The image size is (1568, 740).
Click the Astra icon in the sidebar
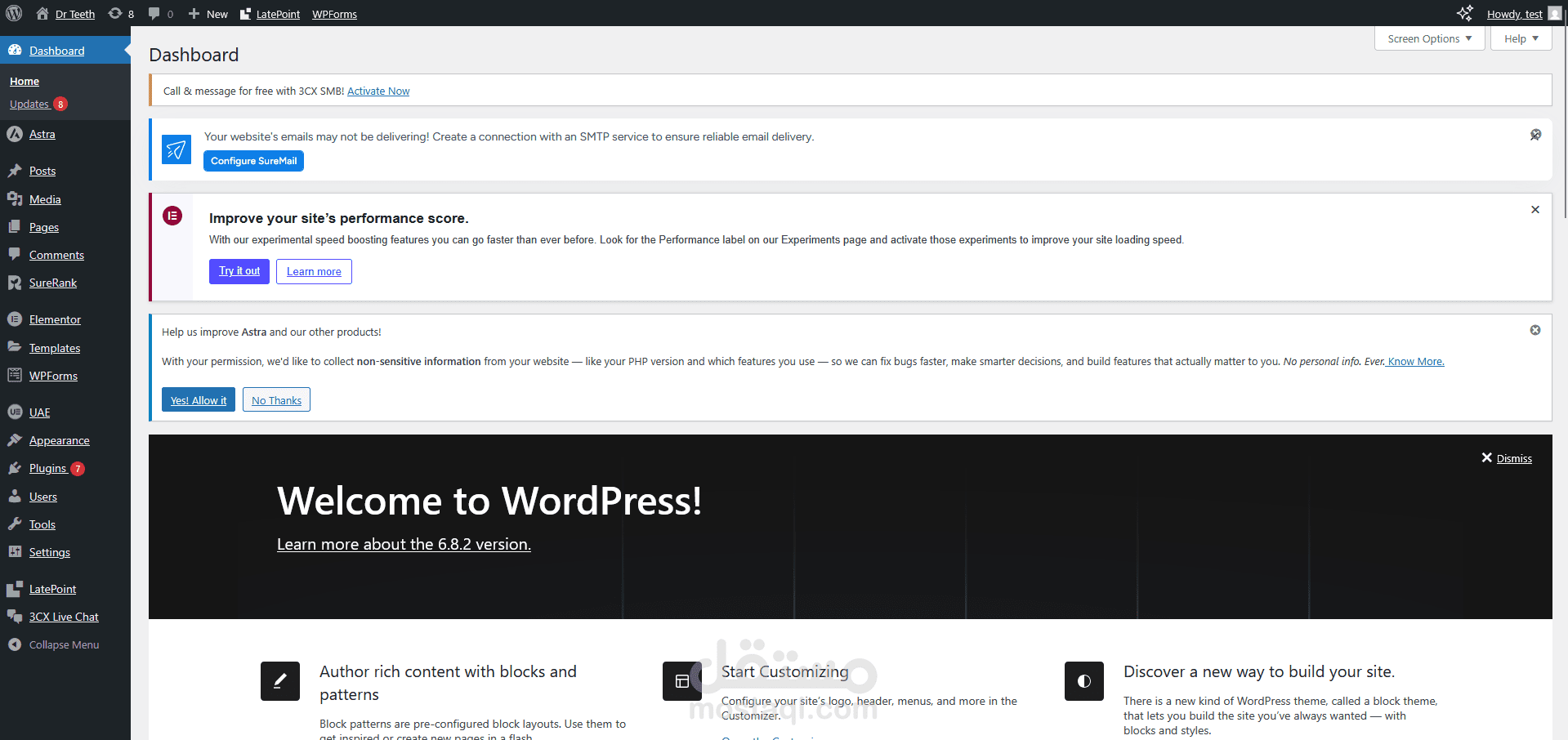15,134
